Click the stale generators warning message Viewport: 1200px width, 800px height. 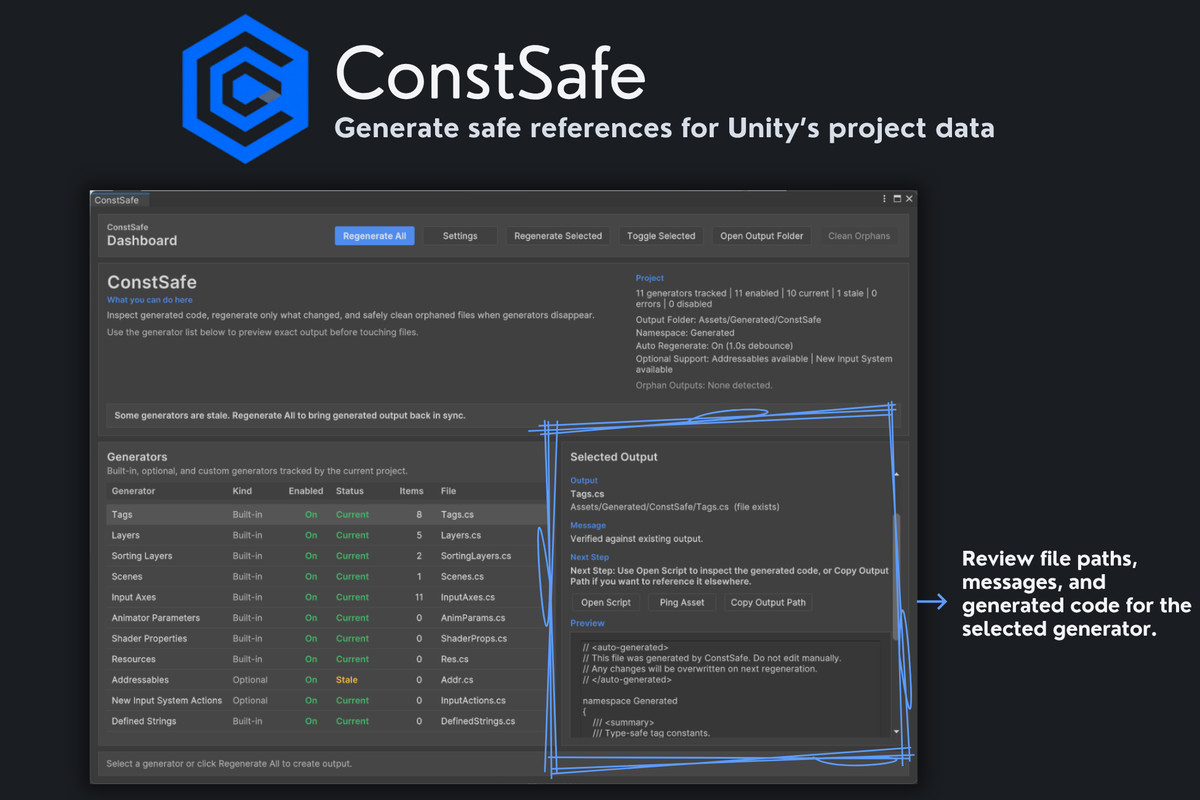coord(290,415)
